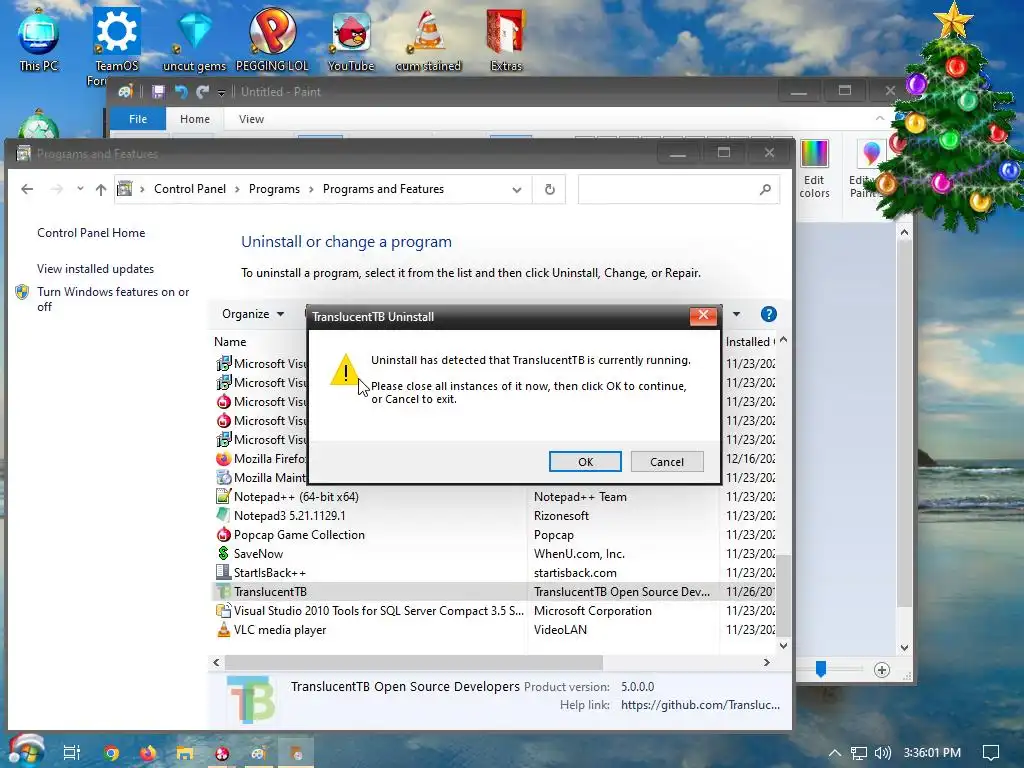Select Visual Studio 2010 Tools for SQL entry
Screen dimensions: 1024x768
495,611
